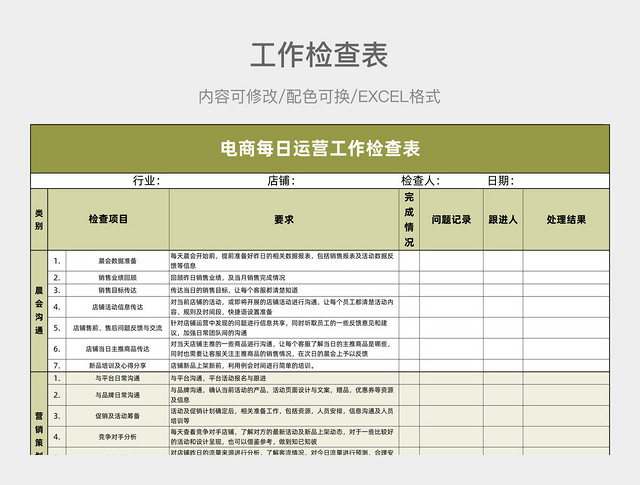Click requirement text starting '店铺新品上架新前'
The image size is (640, 485).
pos(243,365)
